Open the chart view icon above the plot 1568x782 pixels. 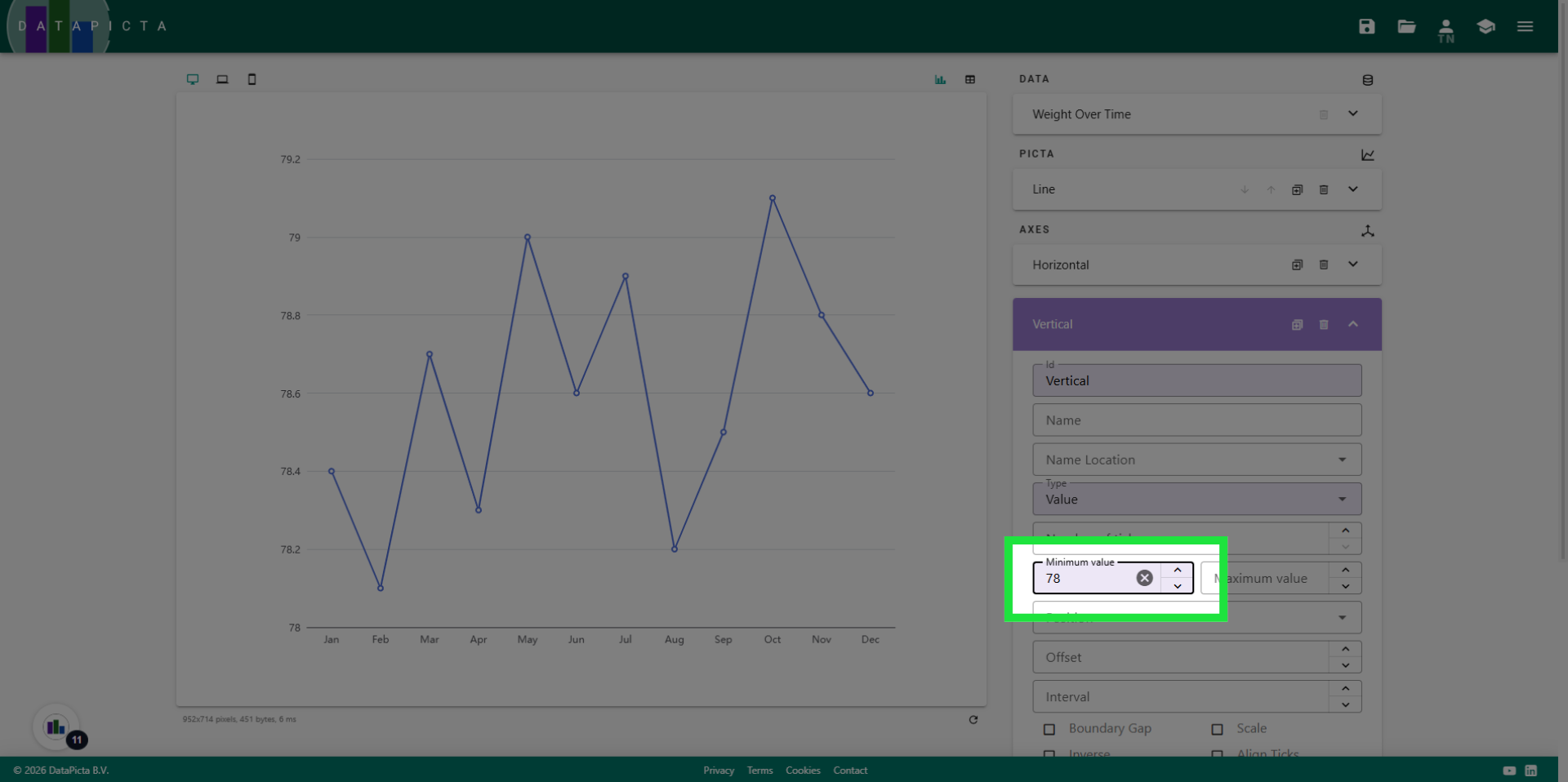coord(939,79)
